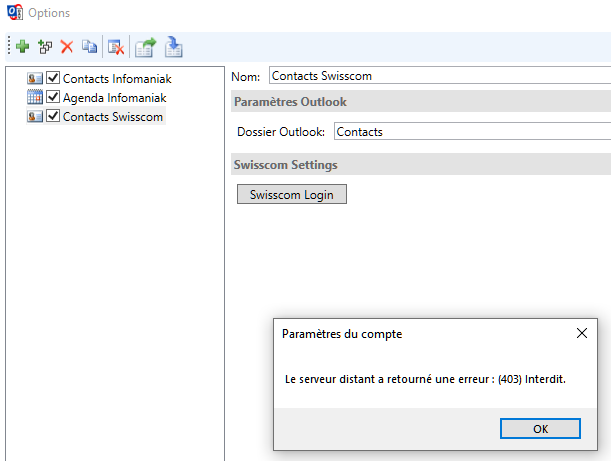Click the contact card icon beside Contacts Infomaniak

35,79
